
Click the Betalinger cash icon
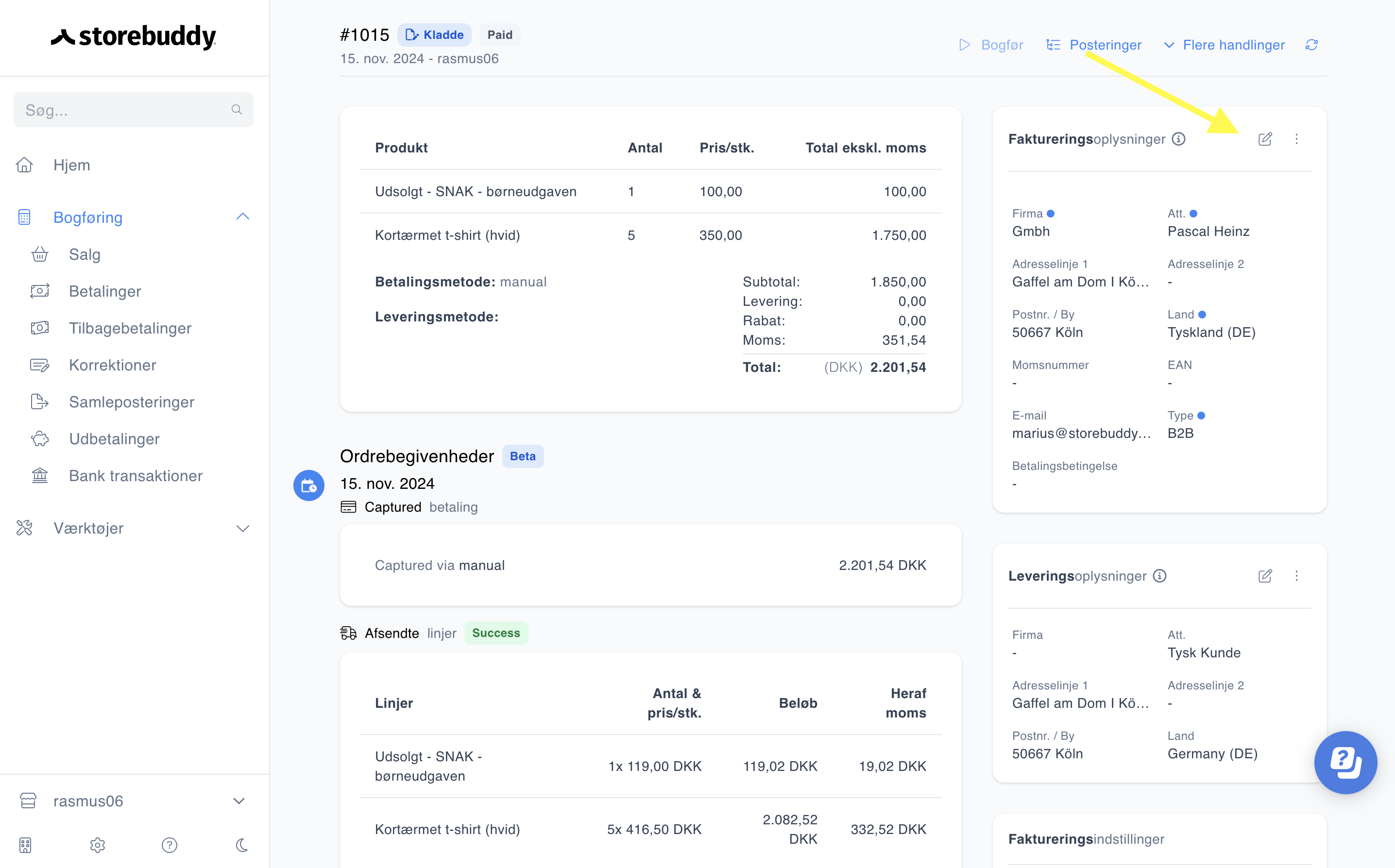40,291
